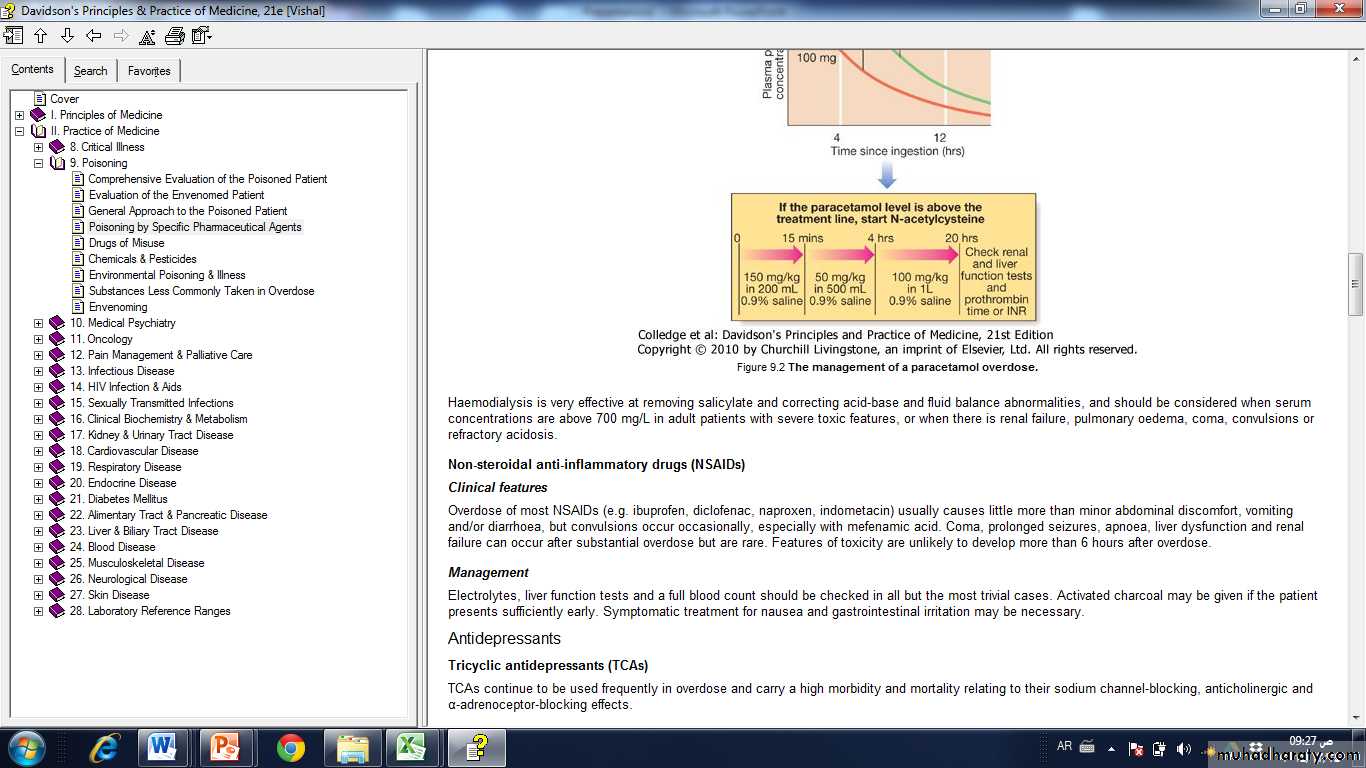Click the AR input language indicator
The image size is (1366, 768).
click(x=1064, y=746)
